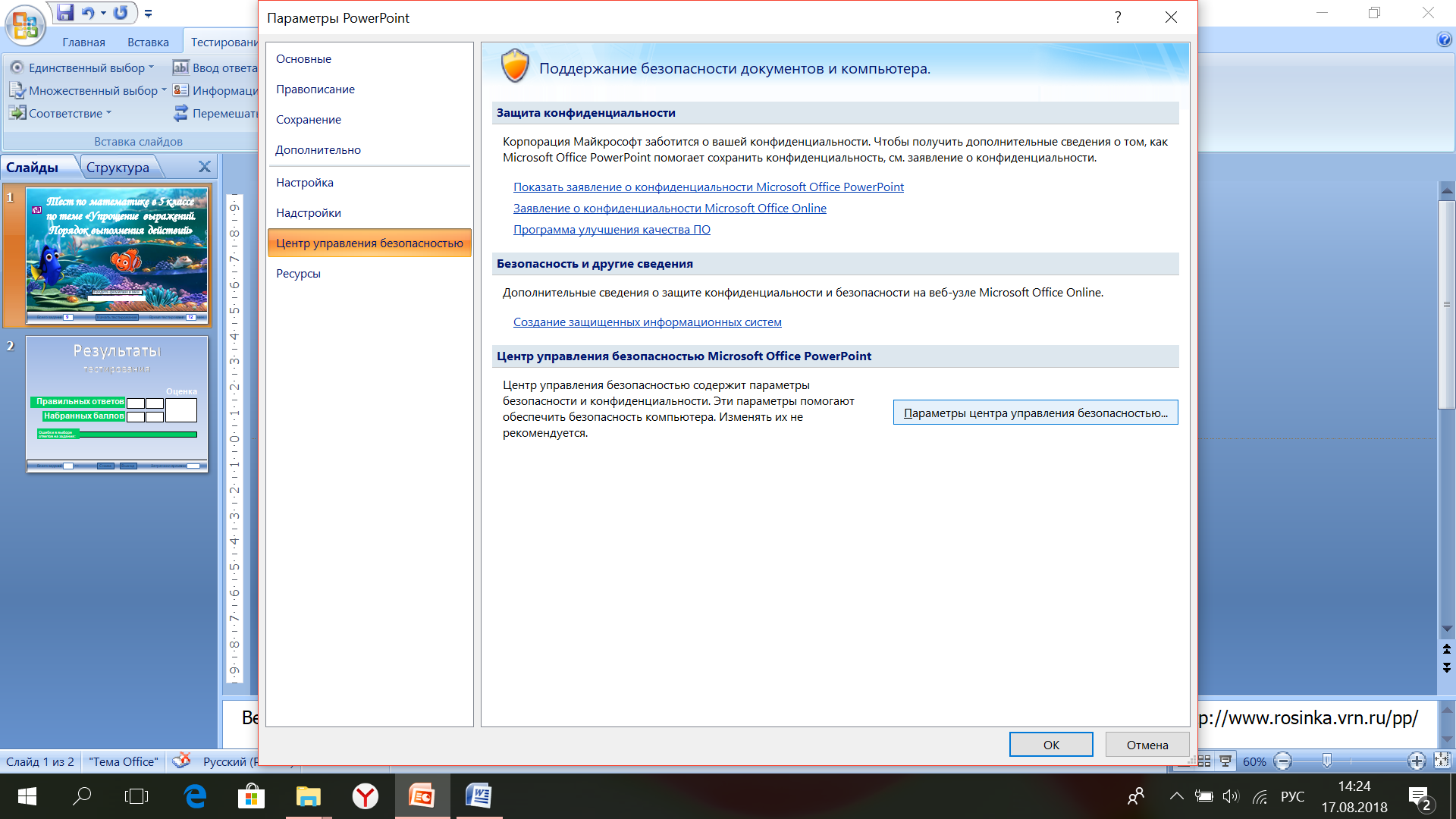Open the Windows Start menu
The image size is (1456, 819).
coord(27,796)
